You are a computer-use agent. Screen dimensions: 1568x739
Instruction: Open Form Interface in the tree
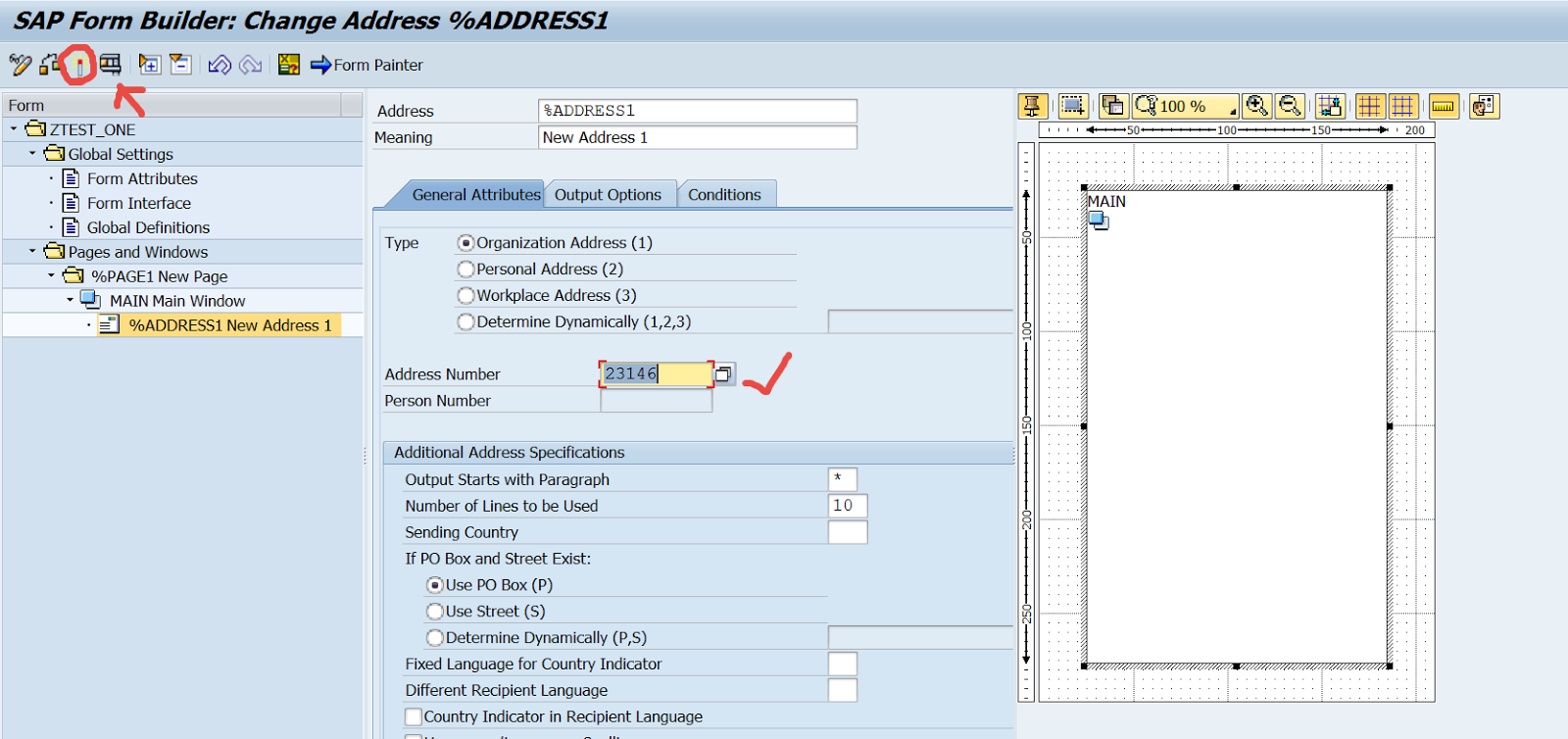pyautogui.click(x=139, y=203)
